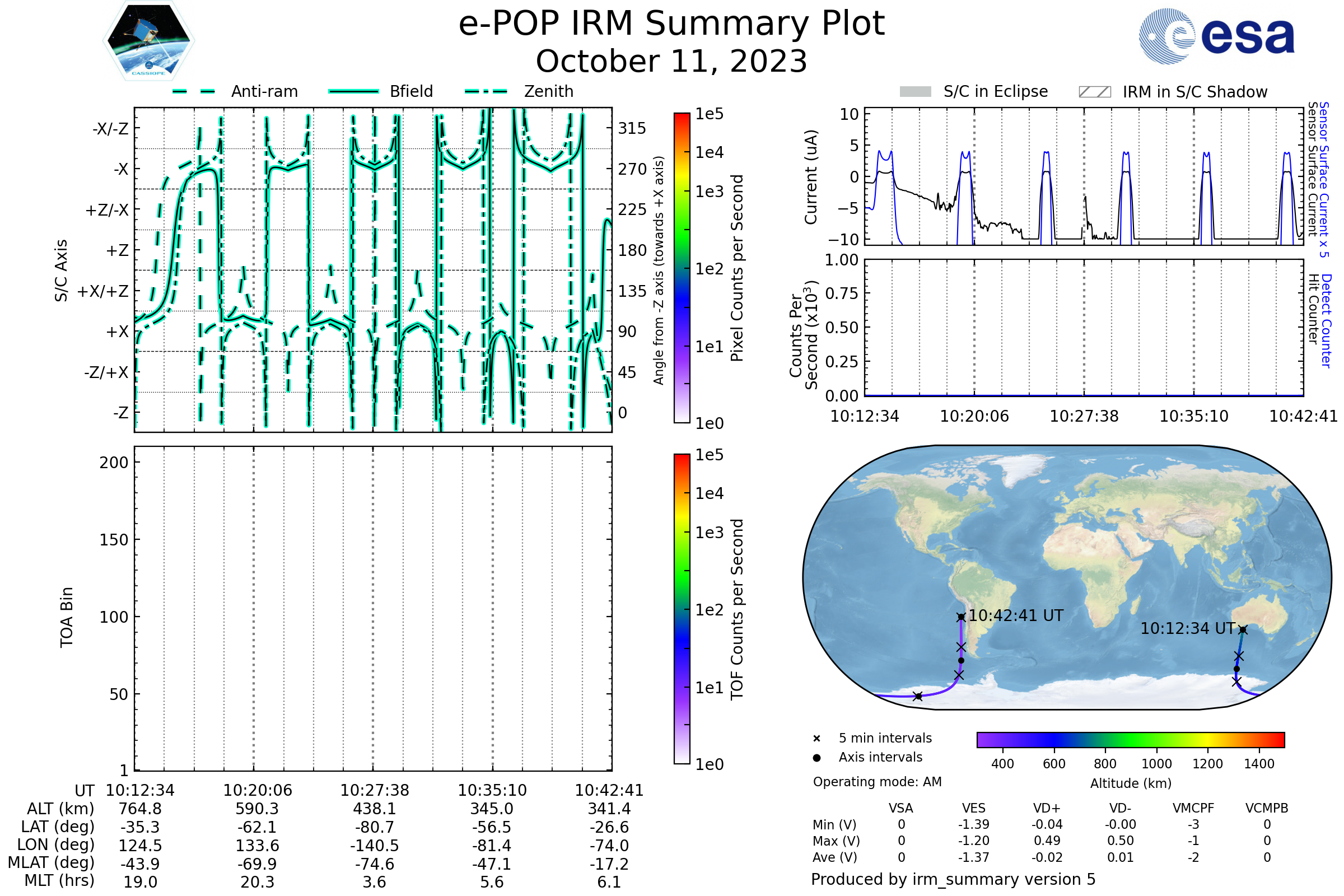The width and height of the screenshot is (1344, 896).
Task: Click the Pixel Counts per Second colorbar
Action: tap(682, 268)
